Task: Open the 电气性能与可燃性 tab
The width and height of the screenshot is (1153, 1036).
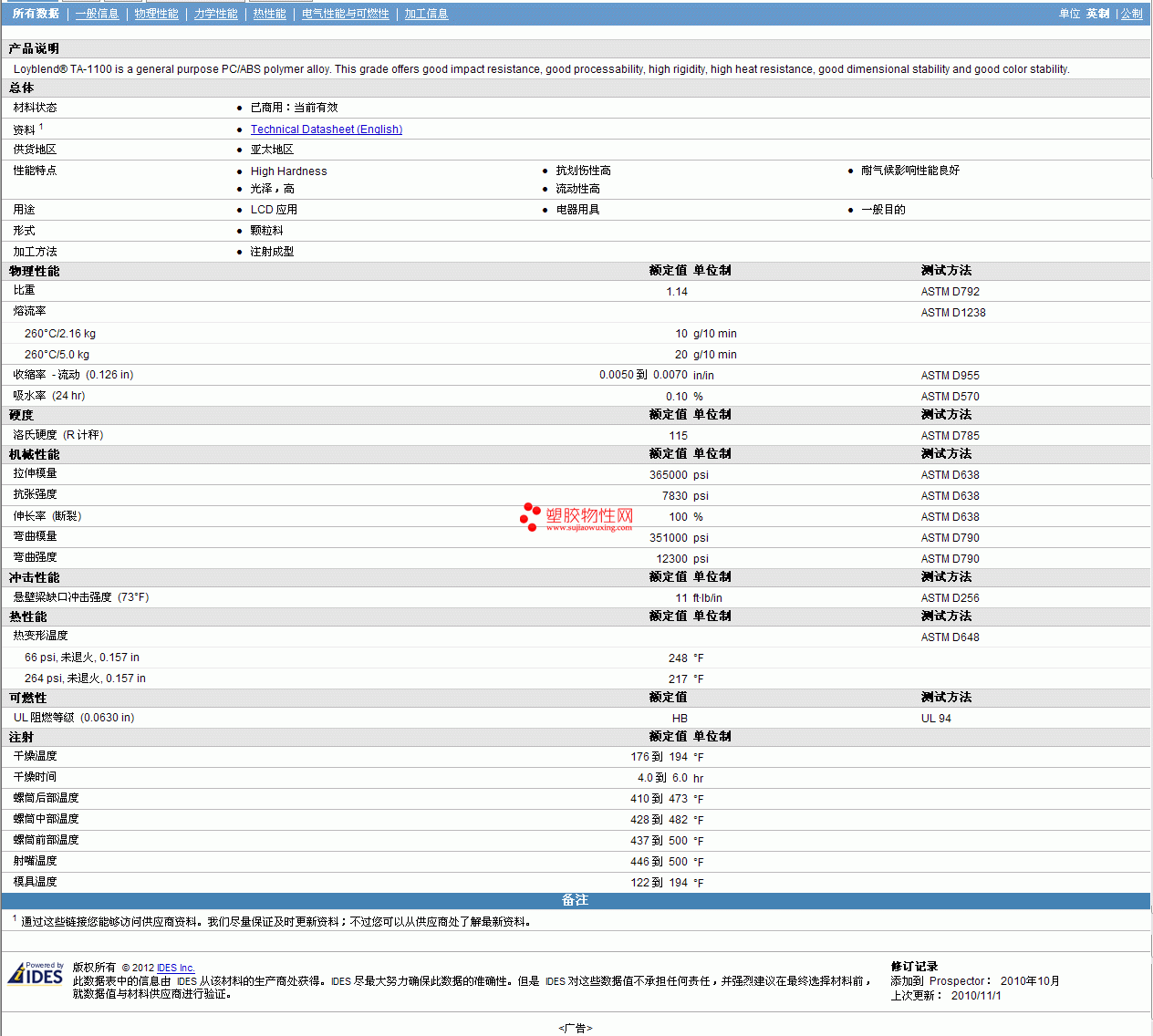Action: point(345,14)
